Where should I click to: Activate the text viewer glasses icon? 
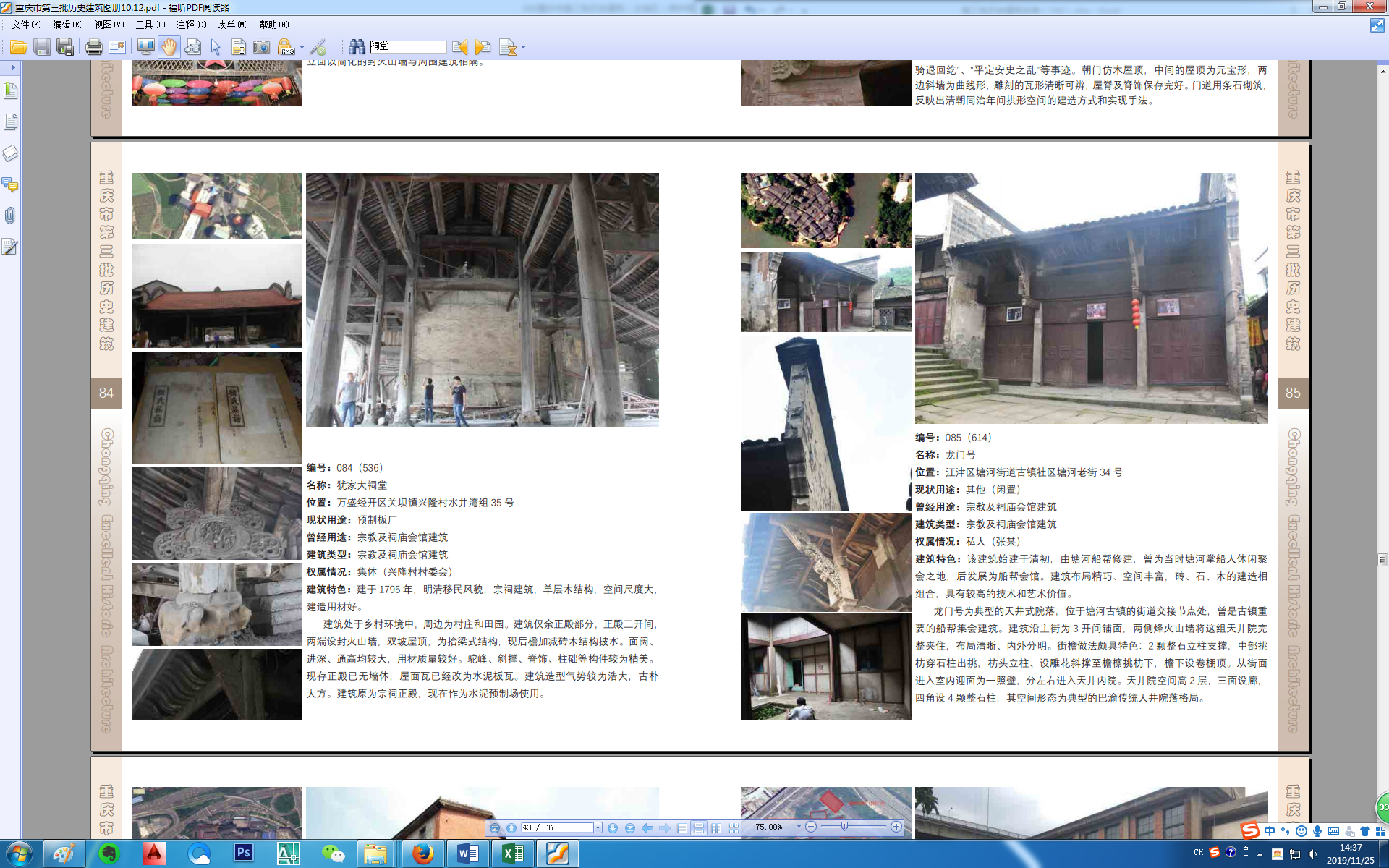(192, 47)
